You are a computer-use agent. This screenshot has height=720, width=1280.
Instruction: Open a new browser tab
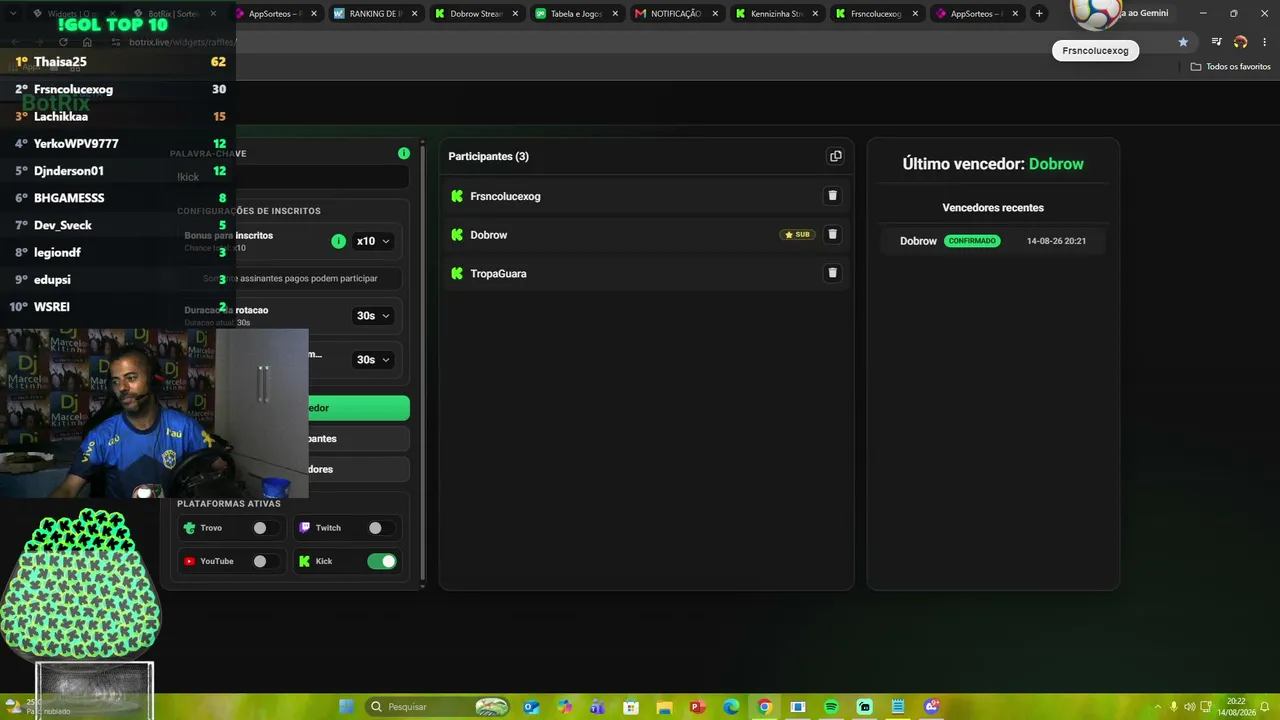pos(1039,14)
